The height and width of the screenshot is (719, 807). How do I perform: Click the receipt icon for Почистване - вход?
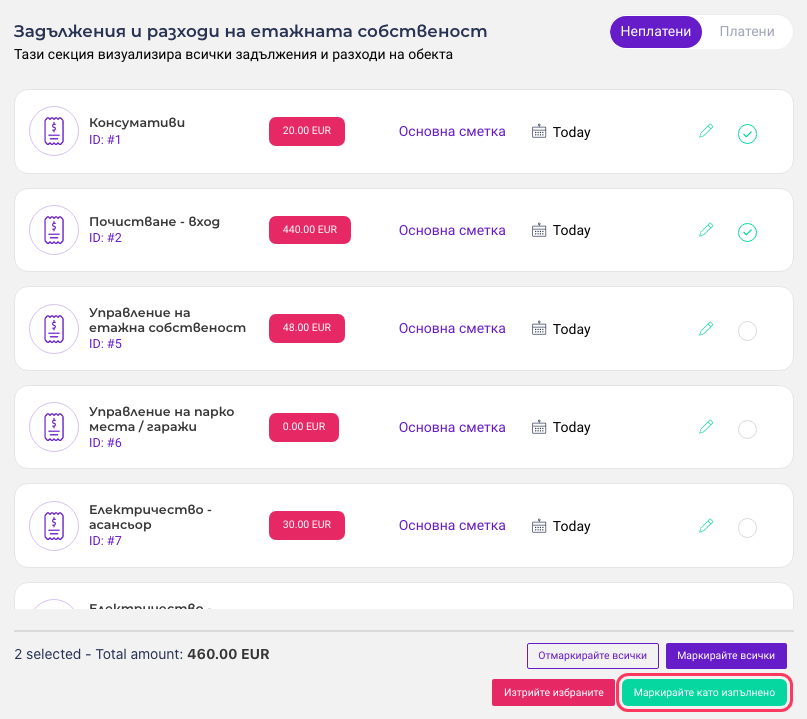(x=54, y=230)
